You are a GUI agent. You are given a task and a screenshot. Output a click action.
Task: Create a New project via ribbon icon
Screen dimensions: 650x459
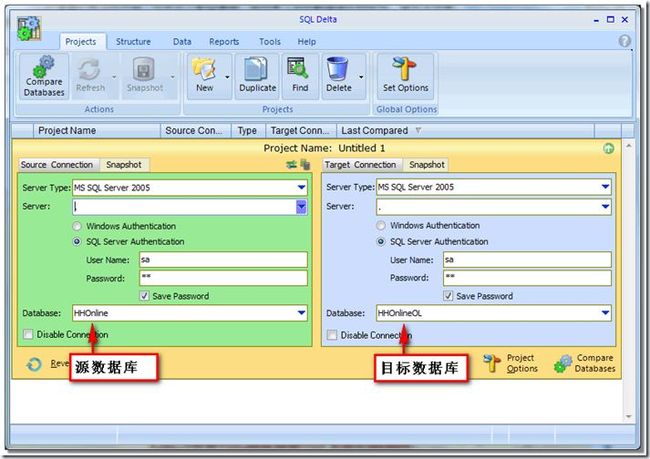(x=204, y=77)
